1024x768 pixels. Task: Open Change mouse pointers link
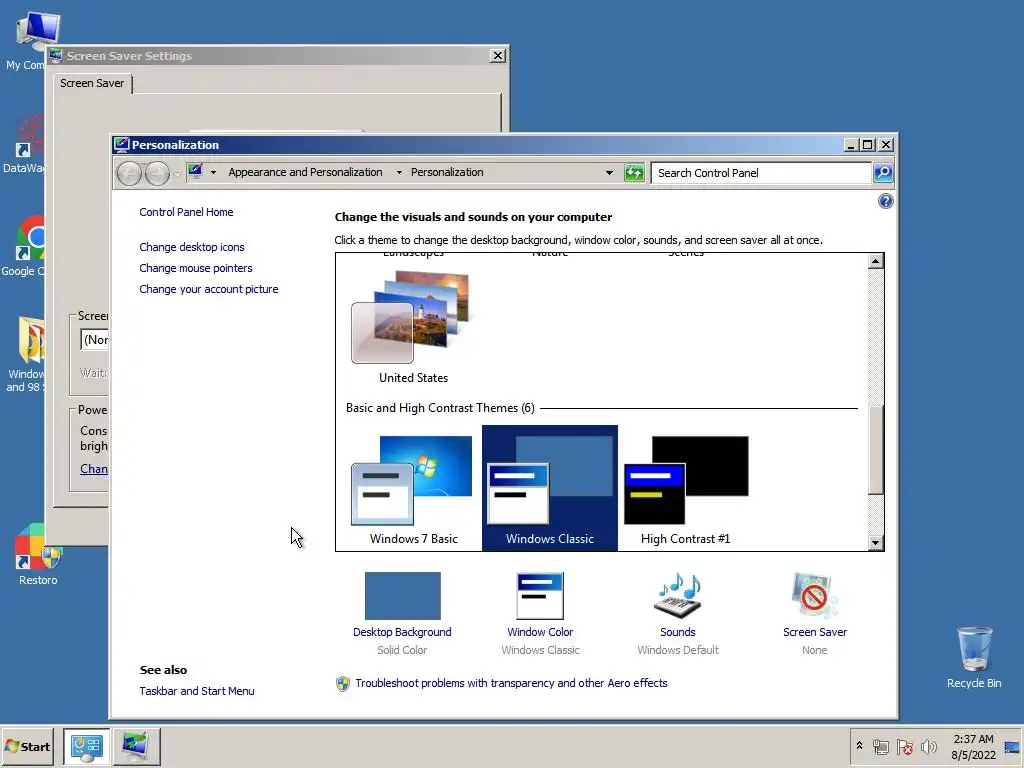(x=196, y=268)
